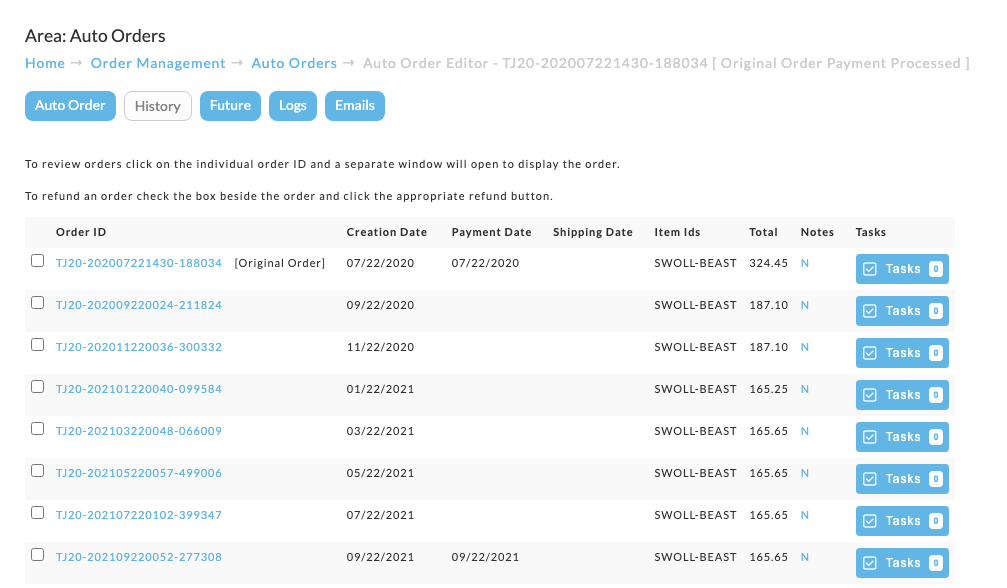Open notes N link for order created 09/22/2021
The image size is (1007, 588).
tap(805, 557)
